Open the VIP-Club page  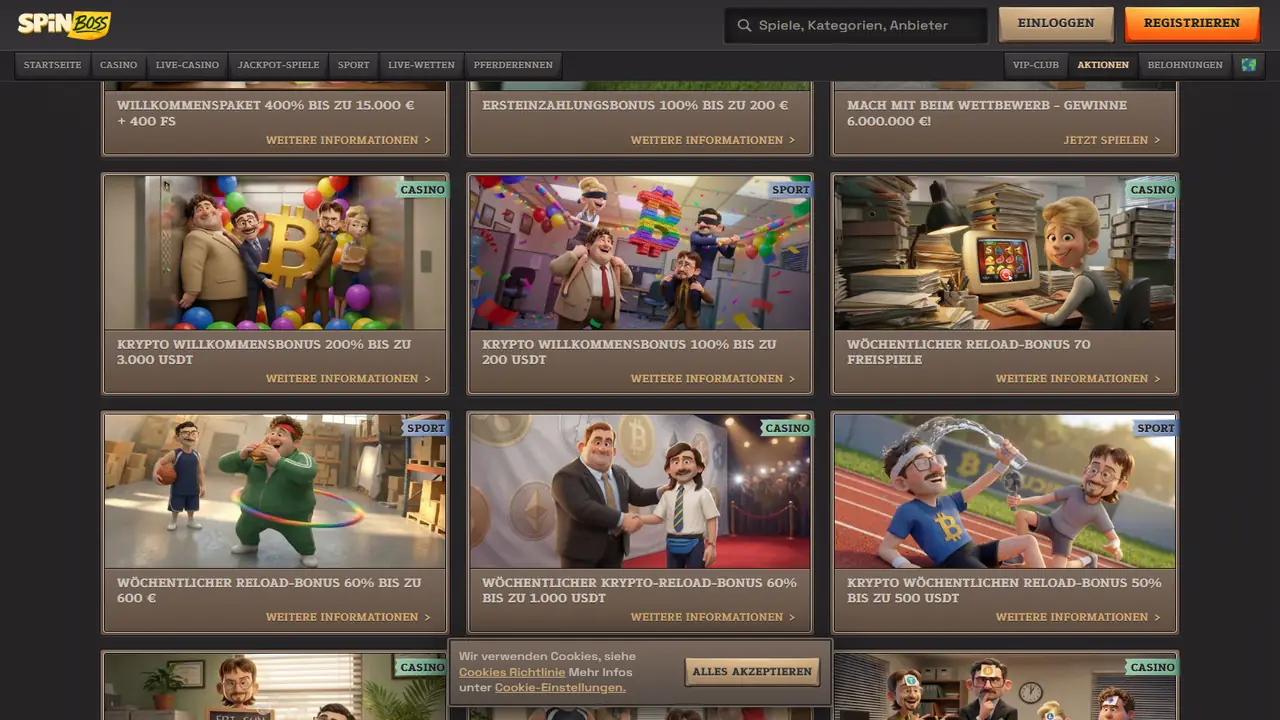pyautogui.click(x=1036, y=65)
